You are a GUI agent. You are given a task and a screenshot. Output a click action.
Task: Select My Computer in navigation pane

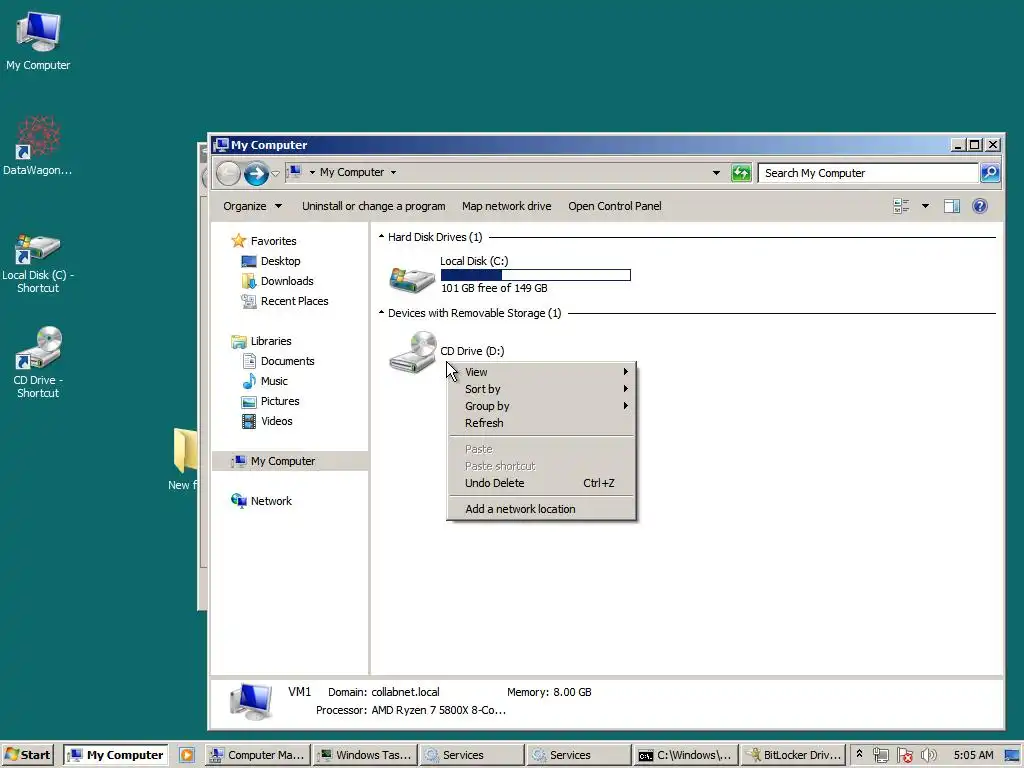click(x=290, y=461)
